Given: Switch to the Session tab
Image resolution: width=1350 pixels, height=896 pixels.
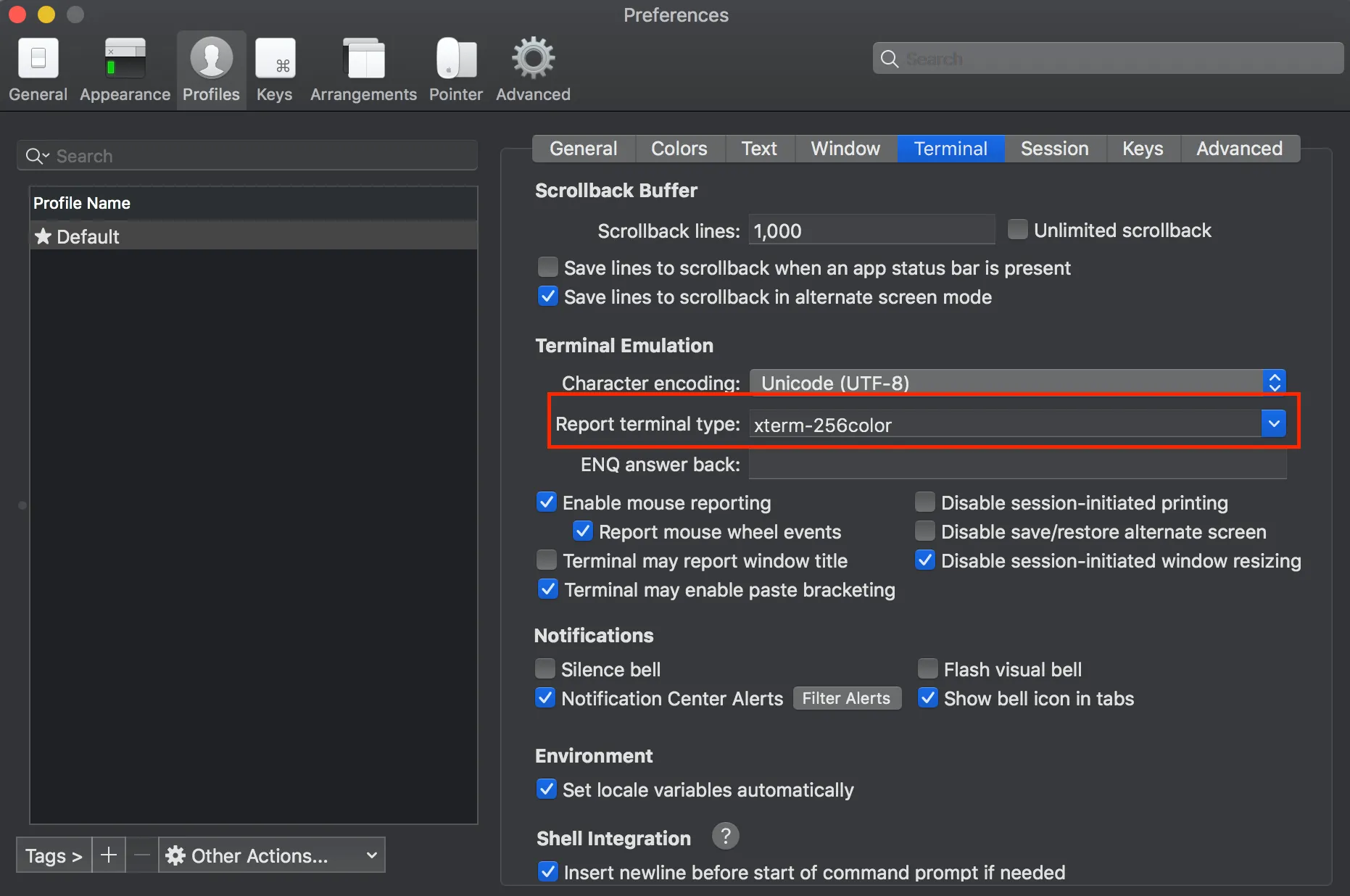Looking at the screenshot, I should pos(1054,149).
